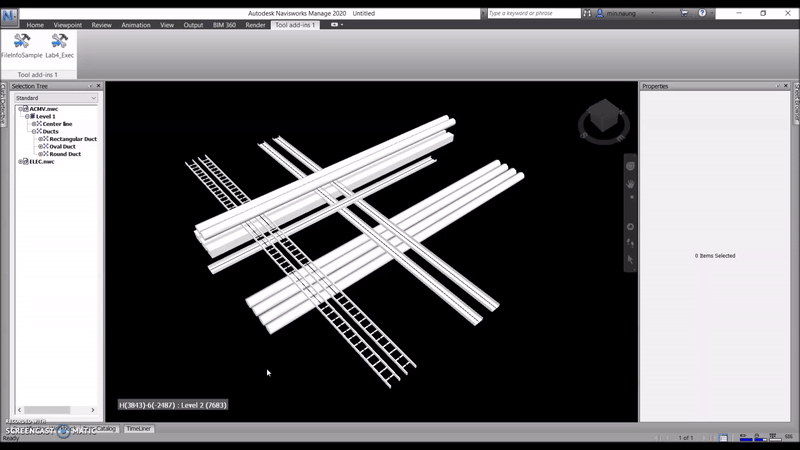Expand the Rectangular Duct node
Screen dimensions: 800x450
click(39, 139)
